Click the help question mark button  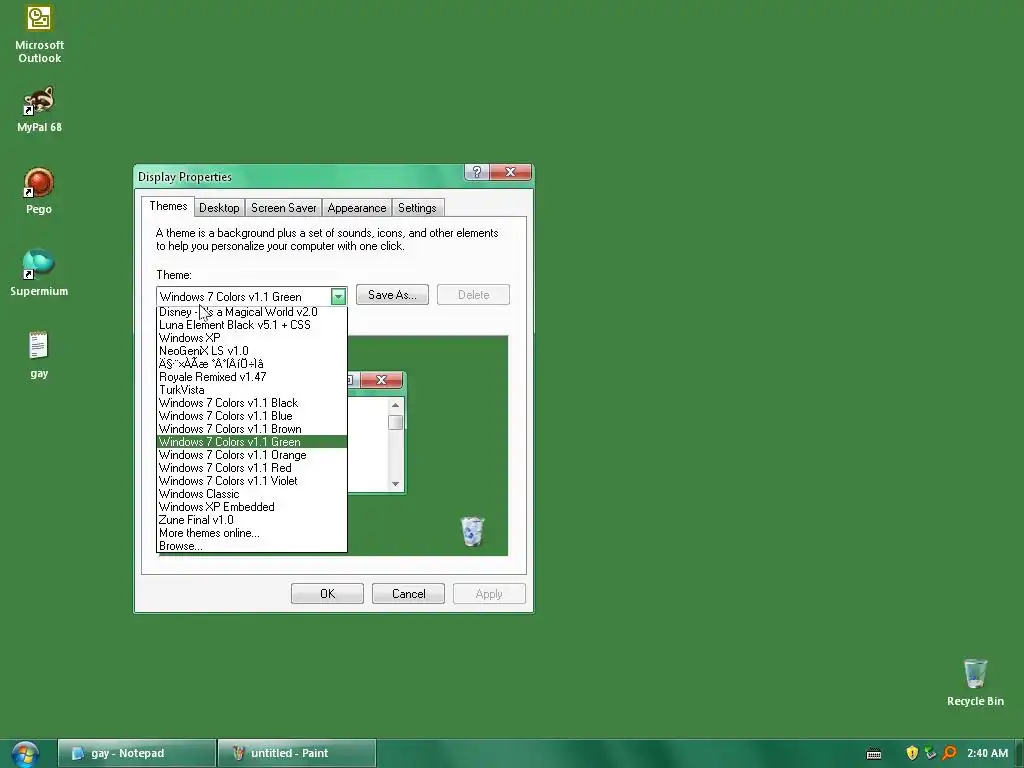point(477,172)
